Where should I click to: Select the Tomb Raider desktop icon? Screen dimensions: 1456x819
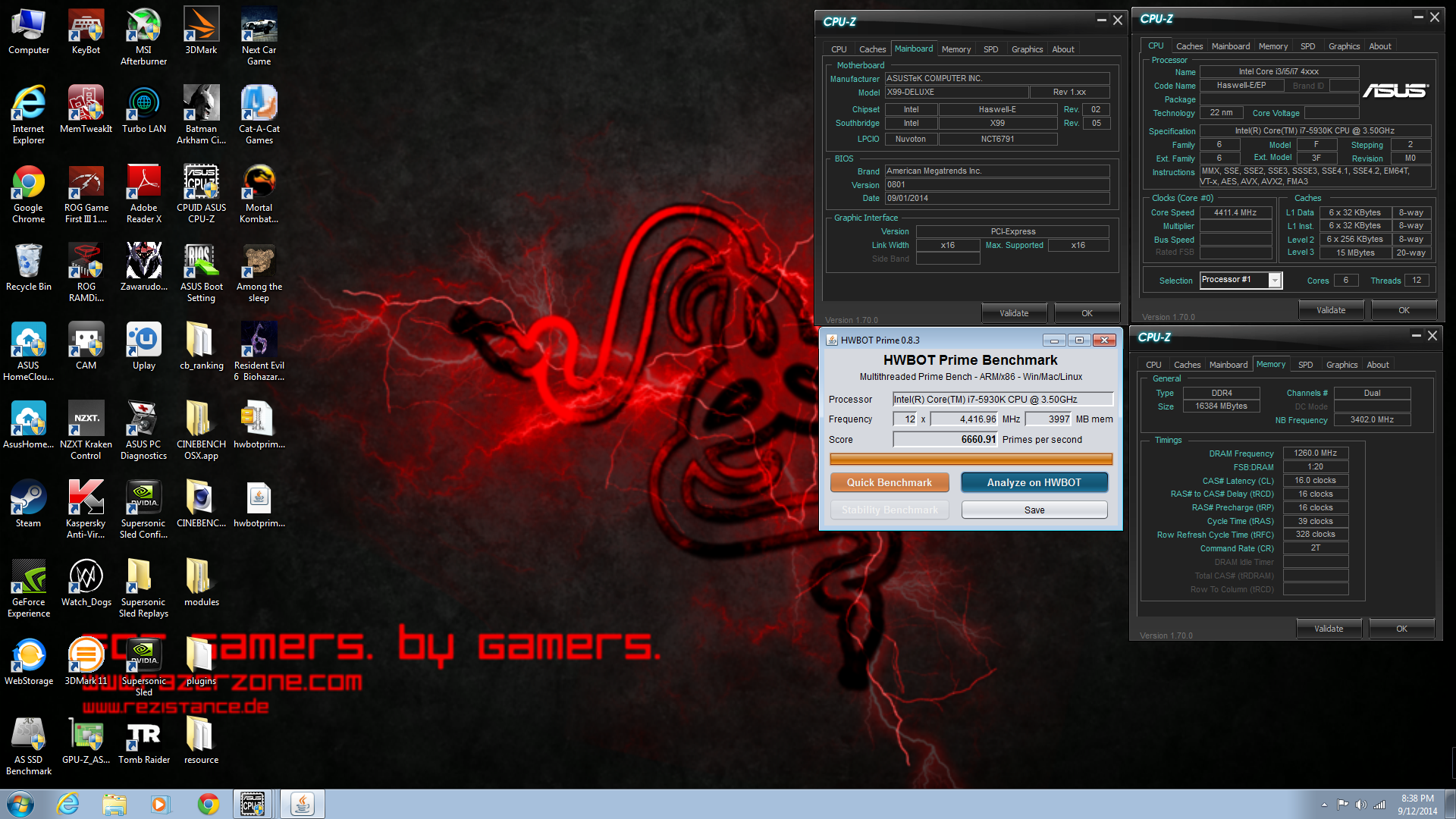(143, 741)
